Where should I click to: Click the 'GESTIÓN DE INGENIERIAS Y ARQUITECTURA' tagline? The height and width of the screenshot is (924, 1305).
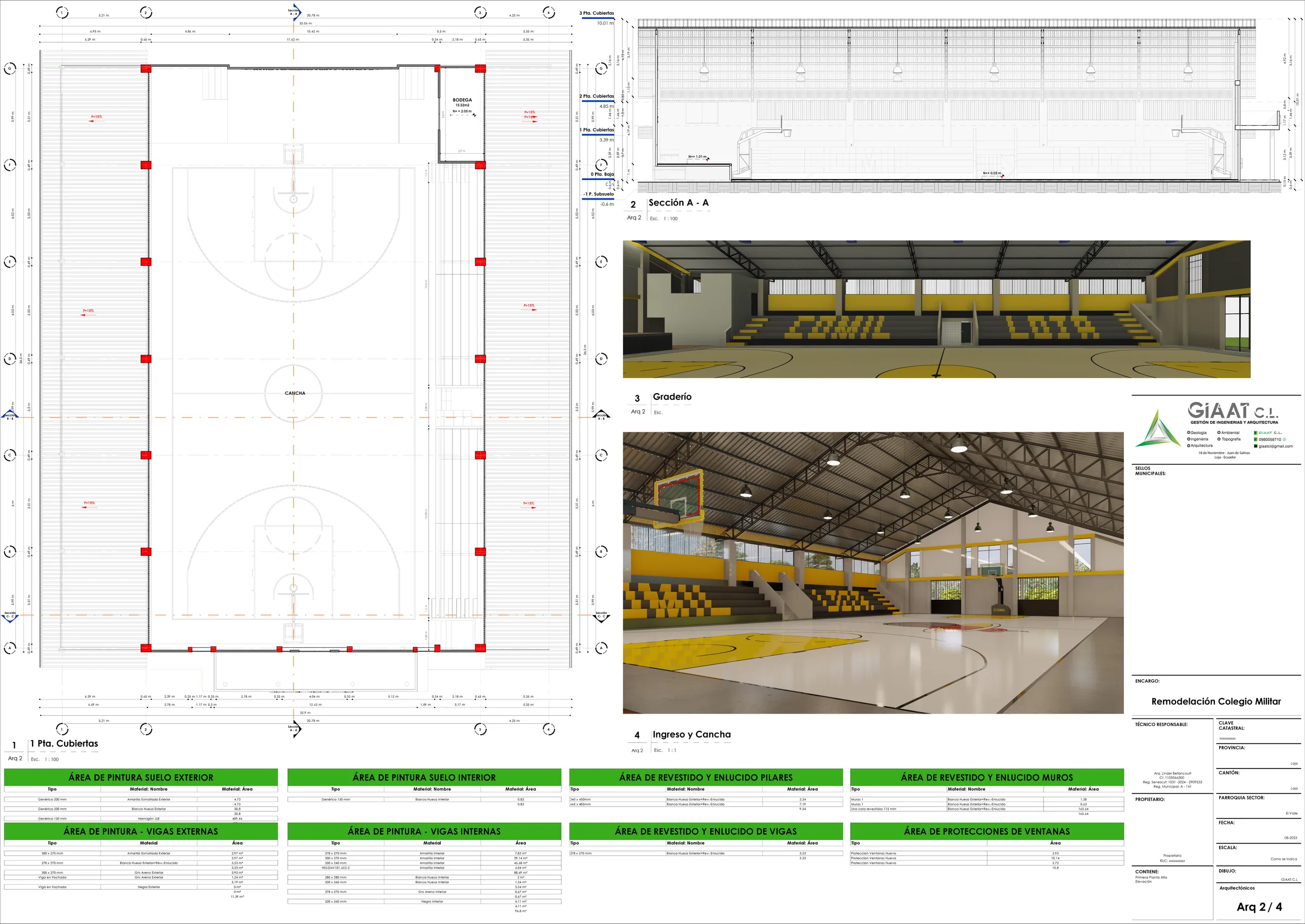coord(1234,422)
